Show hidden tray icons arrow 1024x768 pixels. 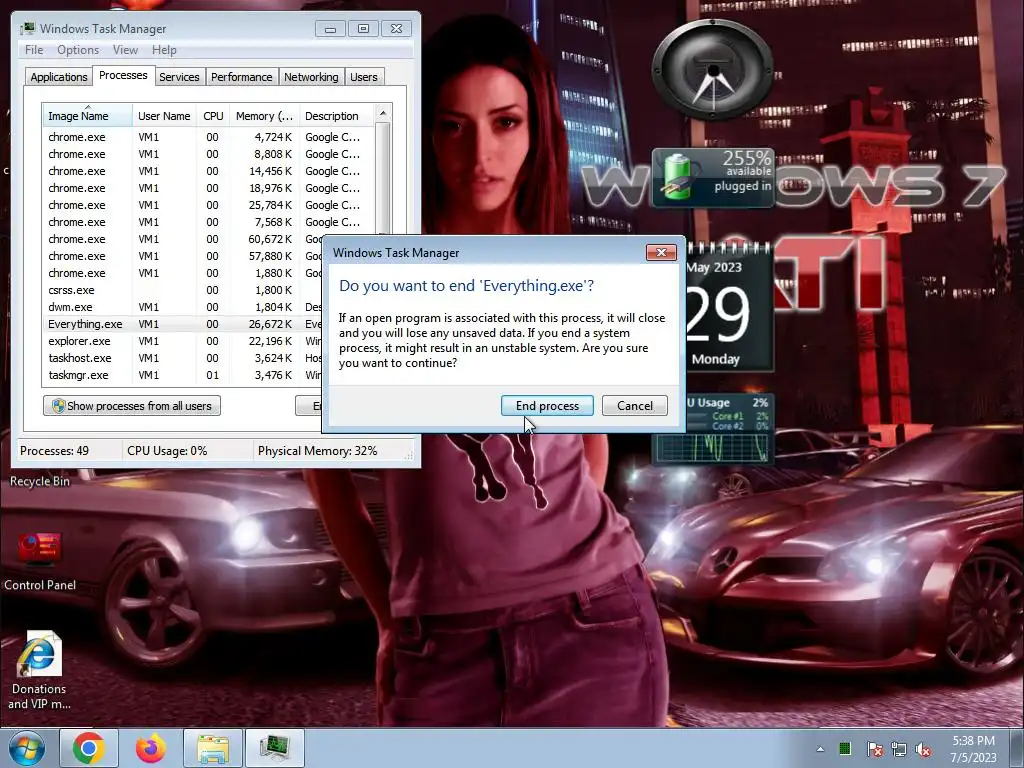click(x=820, y=749)
